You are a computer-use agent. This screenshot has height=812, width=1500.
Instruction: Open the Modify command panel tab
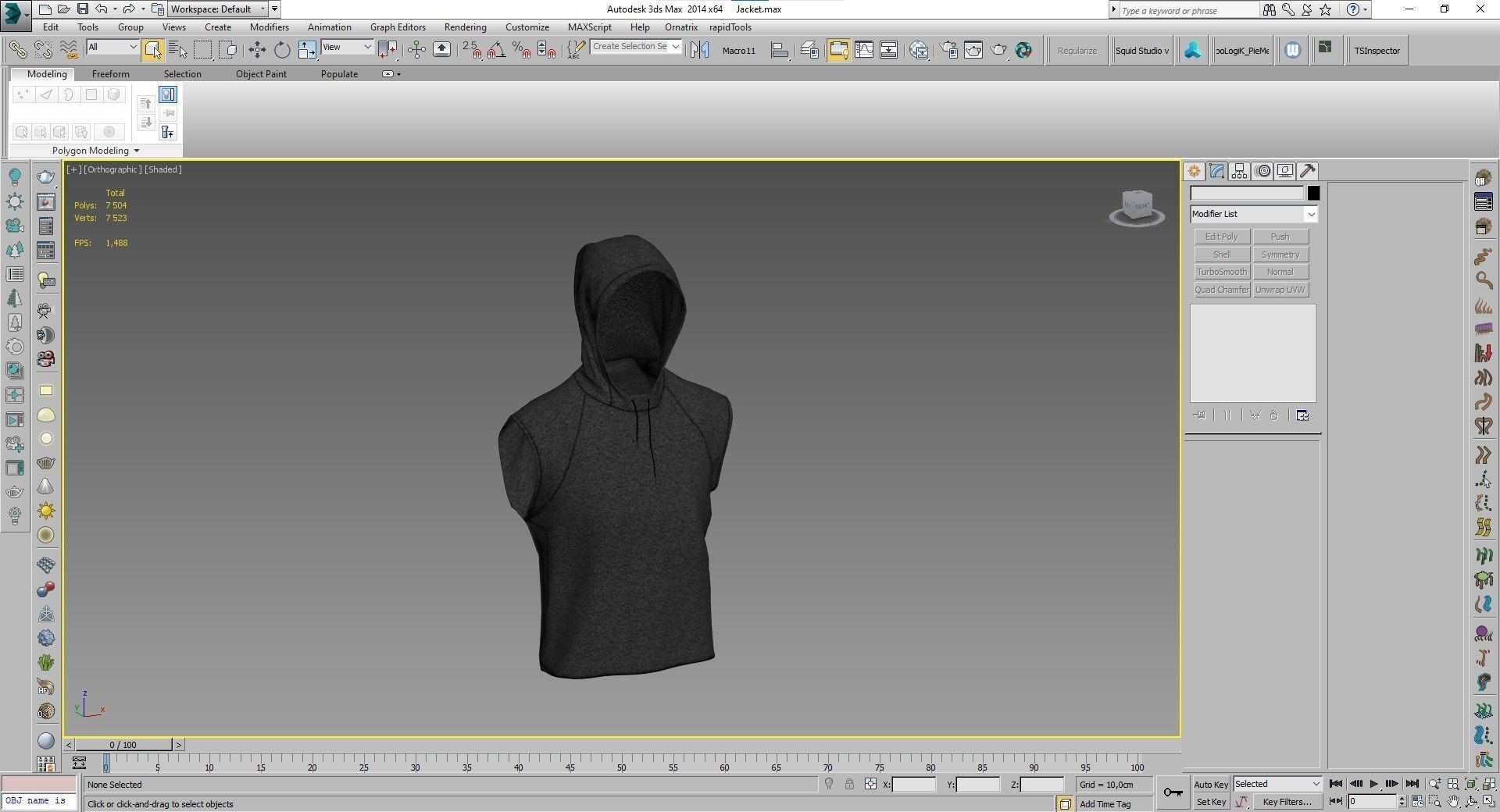(x=1216, y=171)
